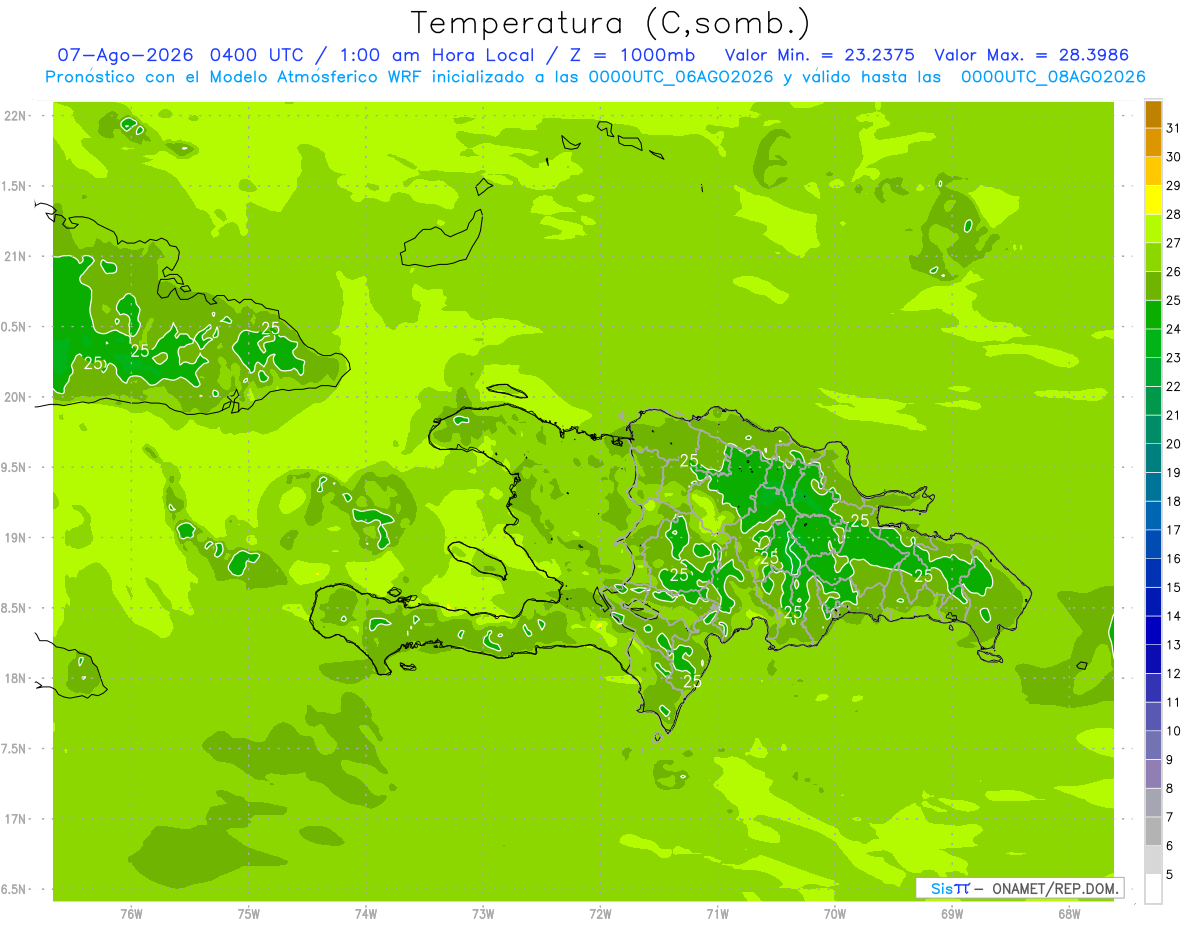Click the "20N" latitude label
The height and width of the screenshot is (927, 1200).
coord(16,397)
